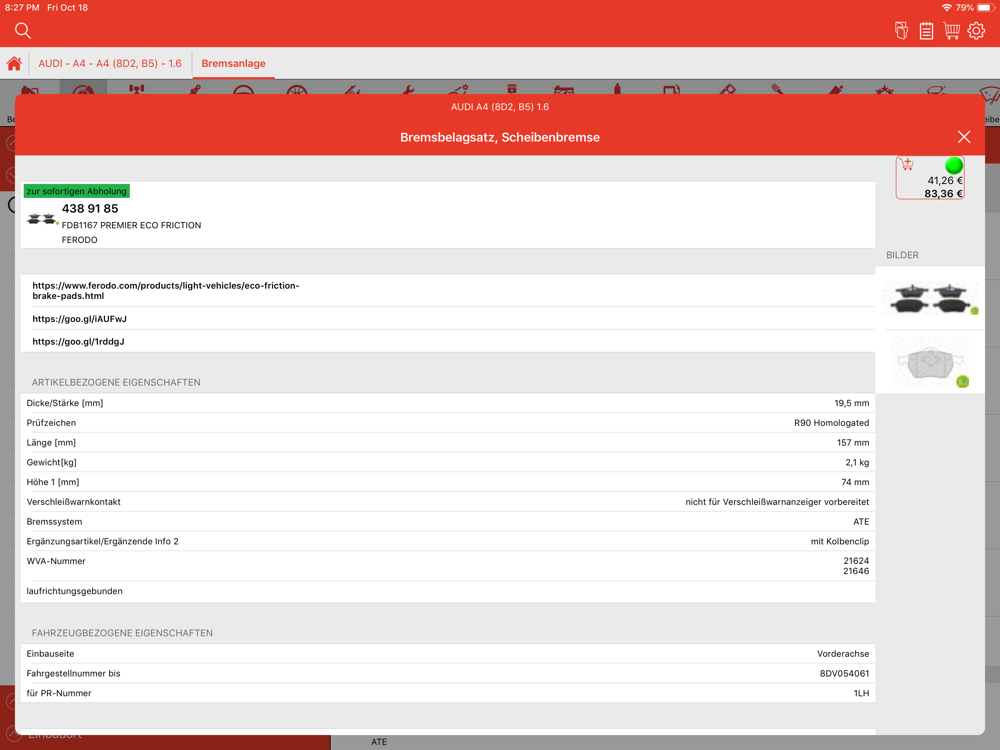This screenshot has height=750, width=1000.
Task: Select the 'Länge [mm]' row label
Action: [51, 443]
